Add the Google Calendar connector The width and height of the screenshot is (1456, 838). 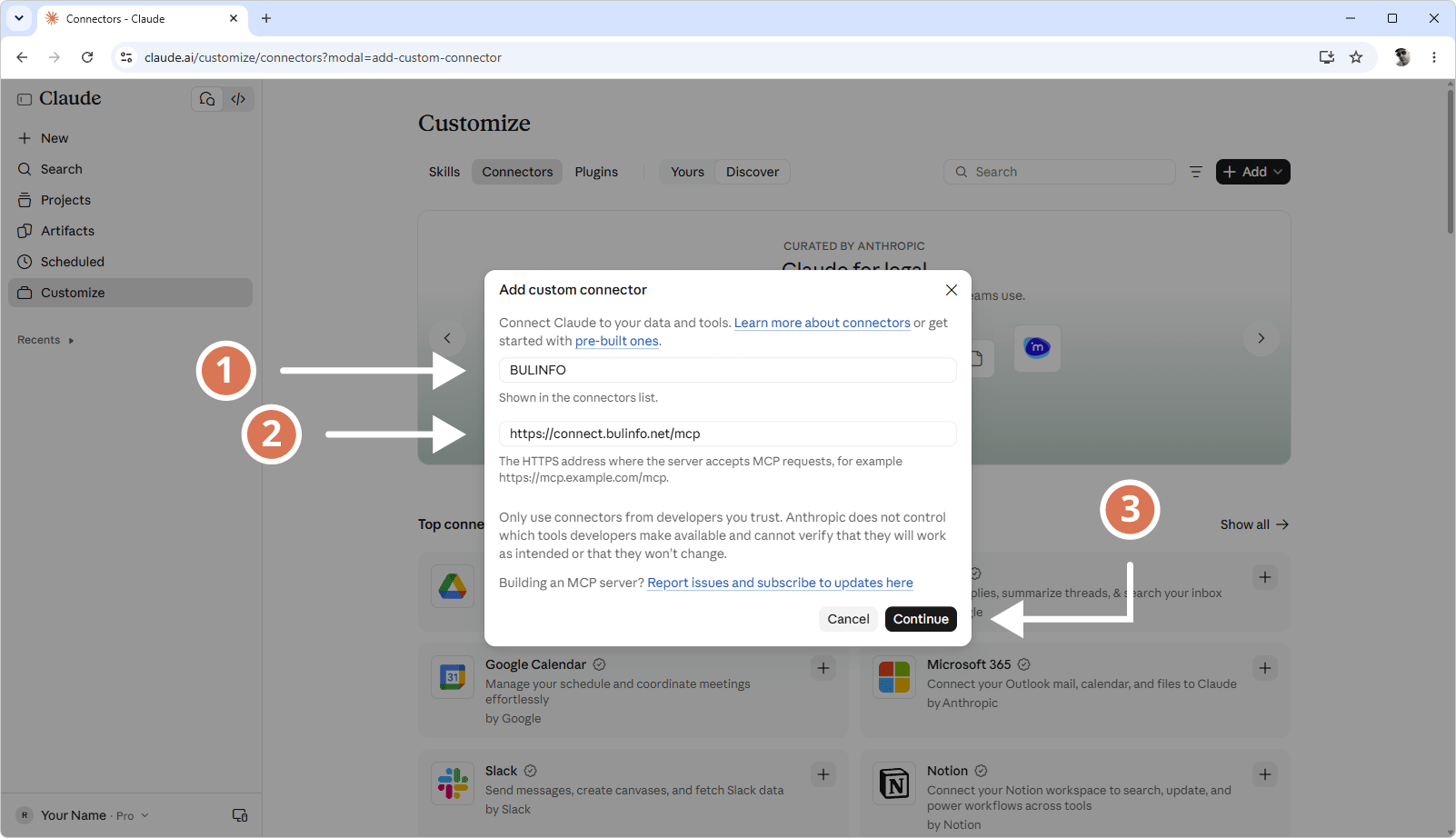tap(823, 668)
